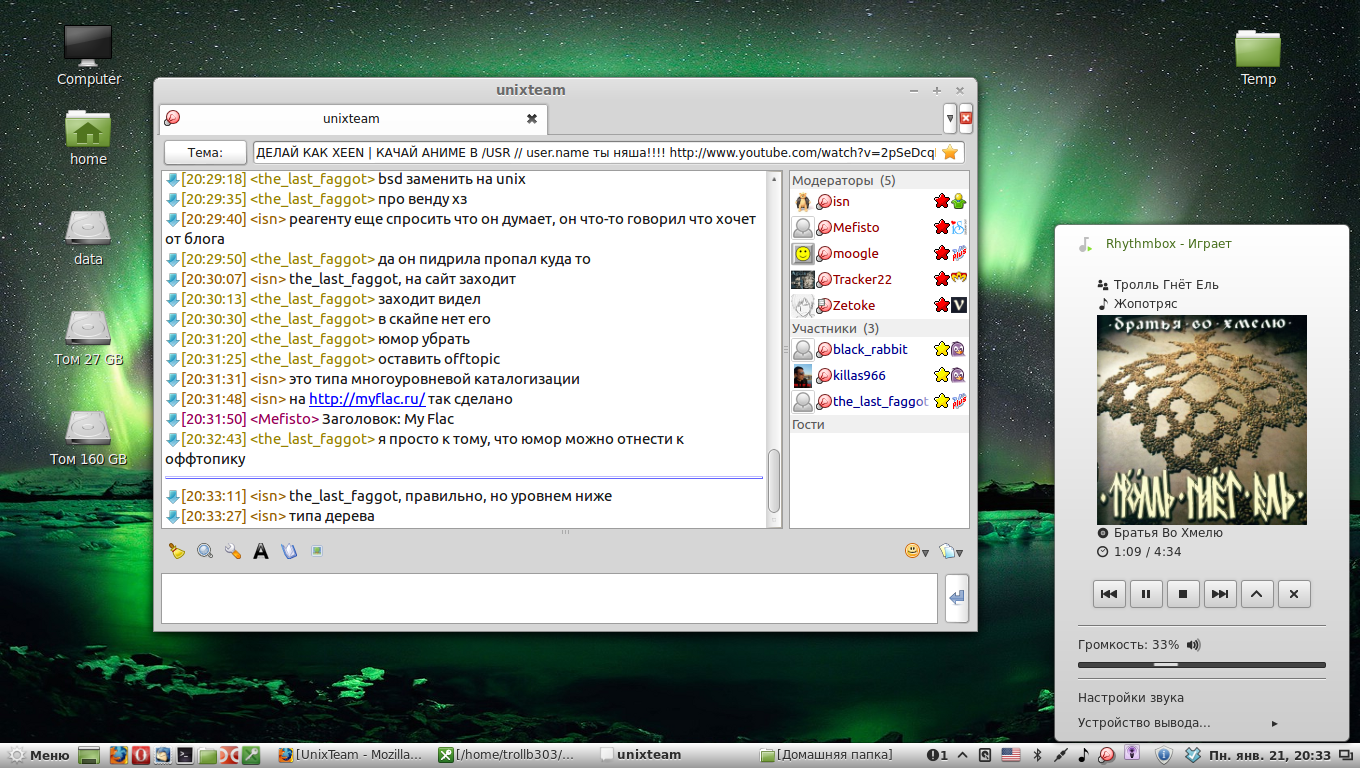Viewport: 1360px width, 768px height.
Task: Click into the message input field
Action: [549, 598]
